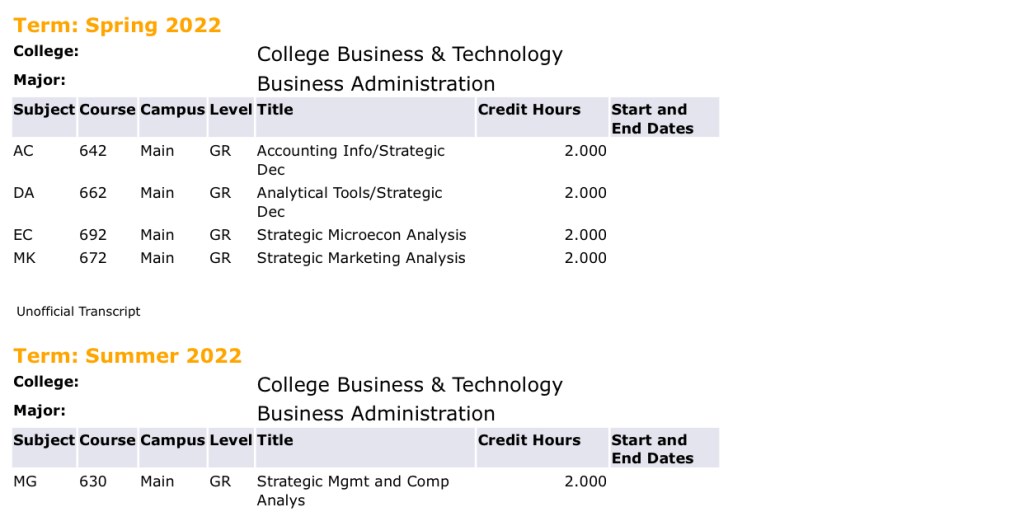Image resolution: width=1024 pixels, height=526 pixels.
Task: Click Accounting Info/Strategic Dec course title
Action: click(350, 160)
